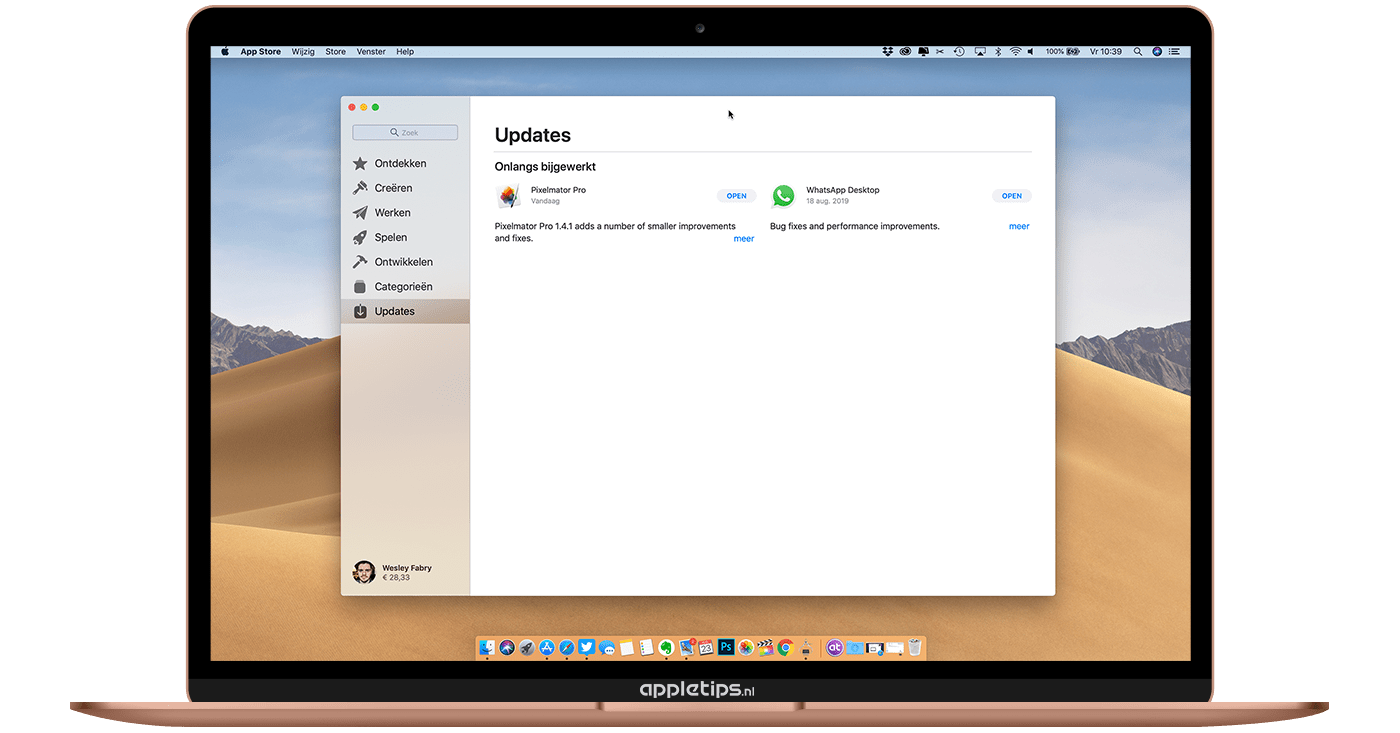Open the Time Machine status menu
The width and height of the screenshot is (1400, 733).
click(959, 51)
